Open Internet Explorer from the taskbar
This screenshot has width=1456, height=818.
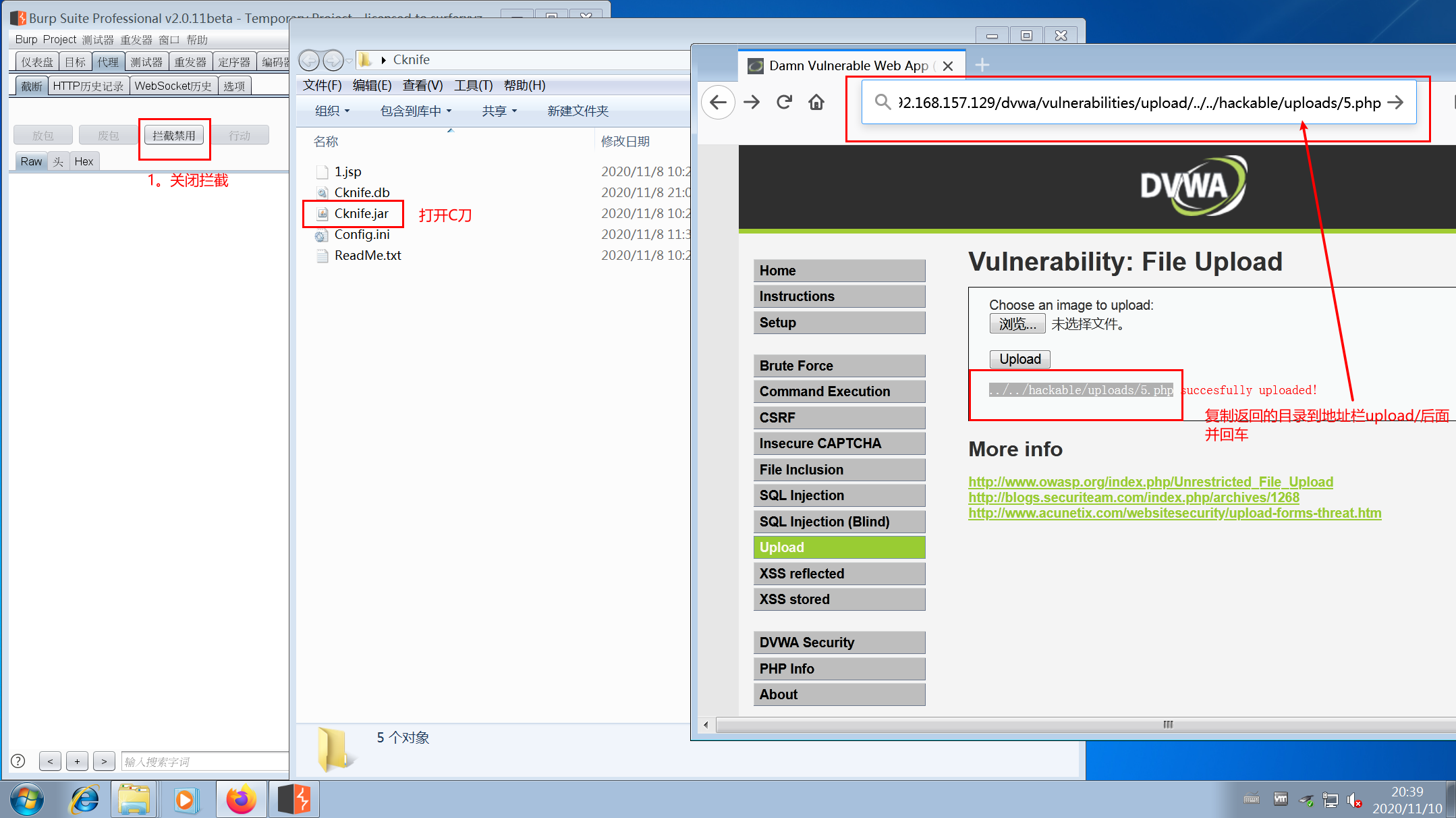pyautogui.click(x=85, y=800)
